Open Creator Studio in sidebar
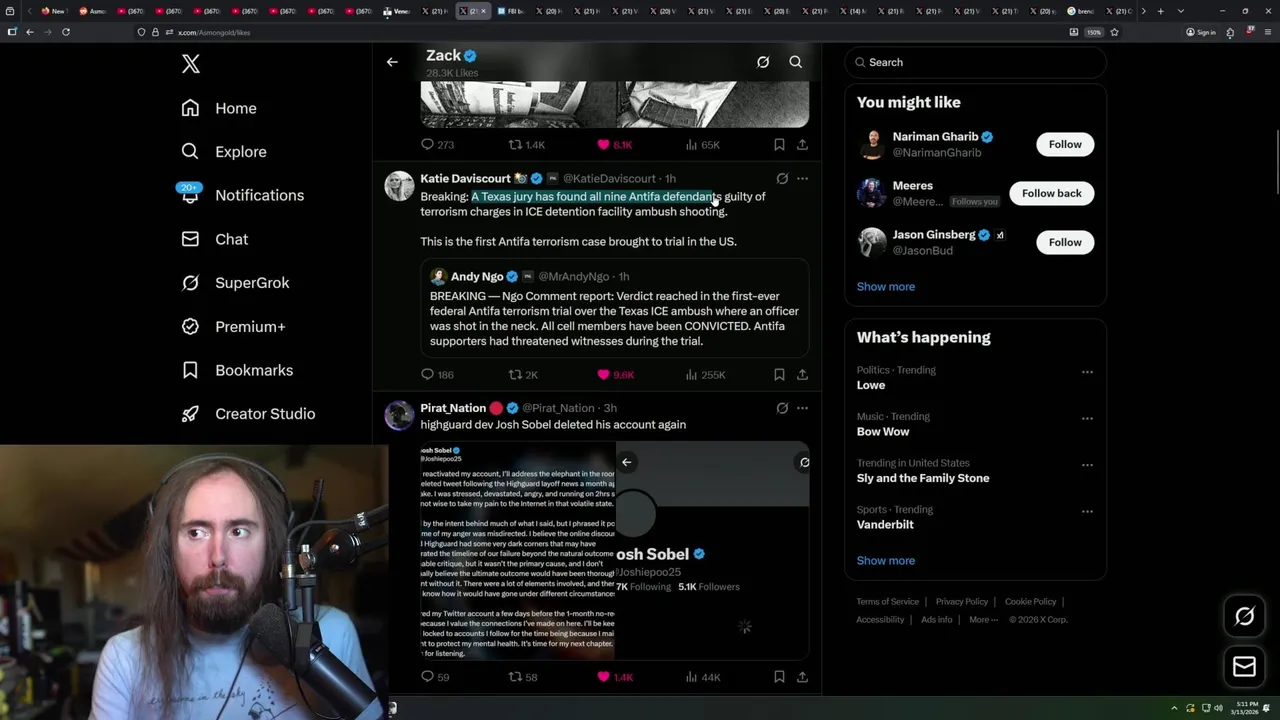The width and height of the screenshot is (1280, 720). coord(249,414)
